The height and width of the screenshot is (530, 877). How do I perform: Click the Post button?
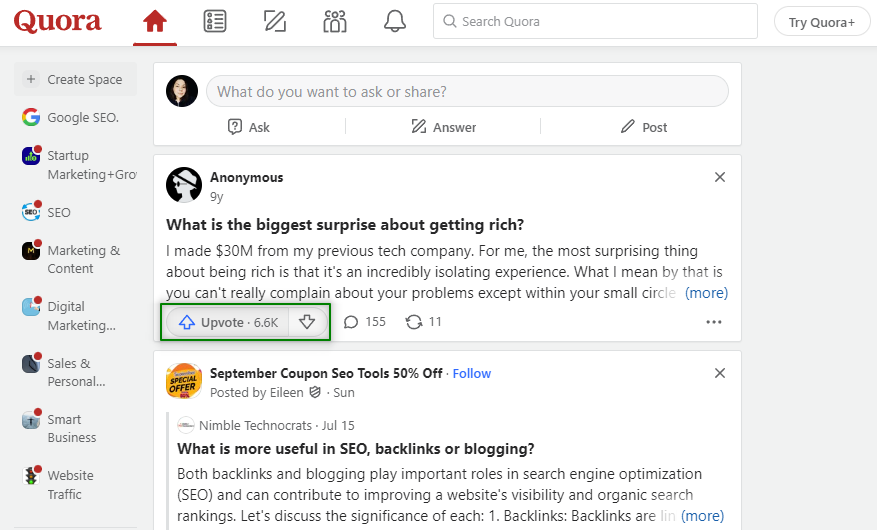pos(643,127)
